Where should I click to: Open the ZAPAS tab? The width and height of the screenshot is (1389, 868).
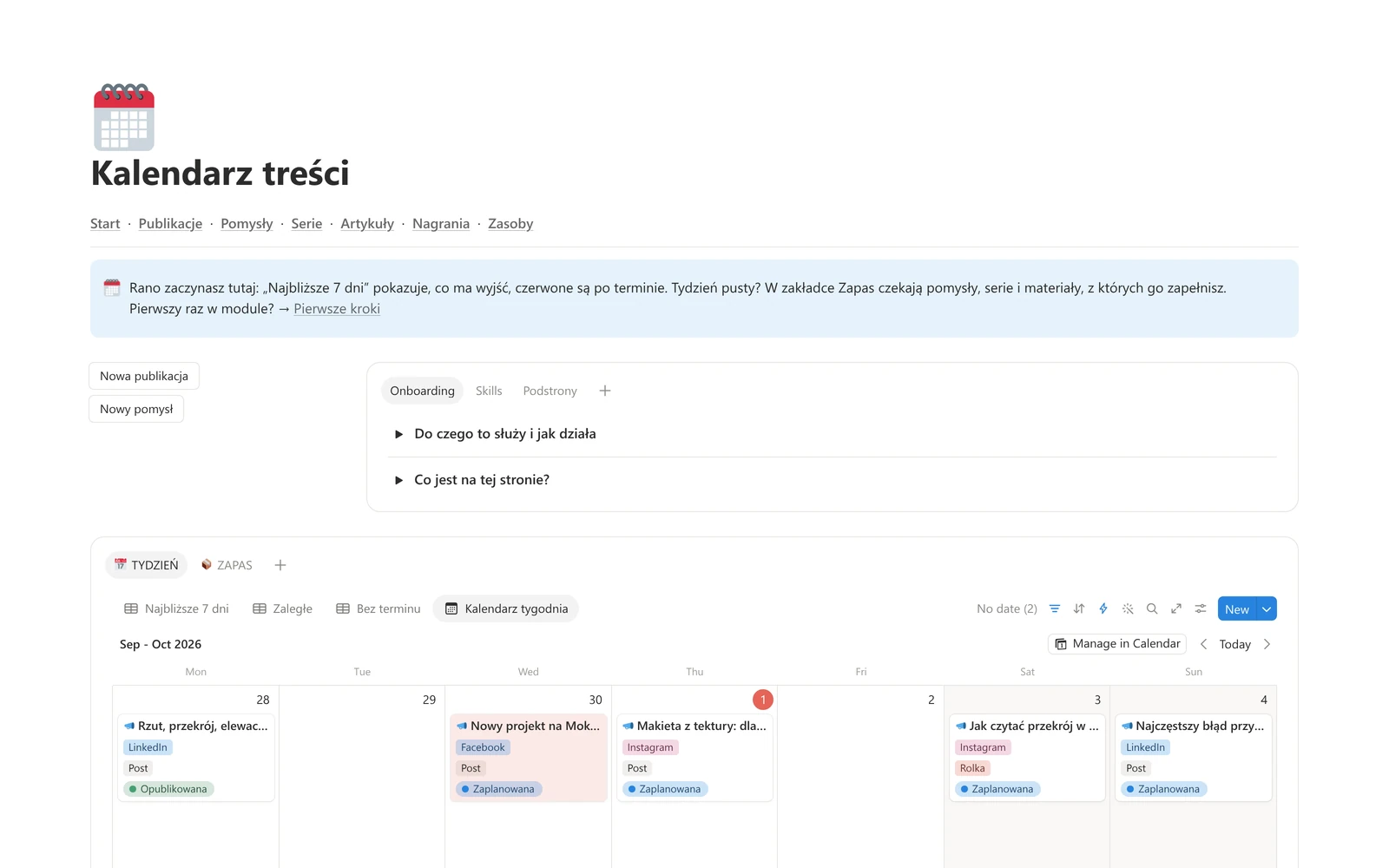pyautogui.click(x=227, y=565)
